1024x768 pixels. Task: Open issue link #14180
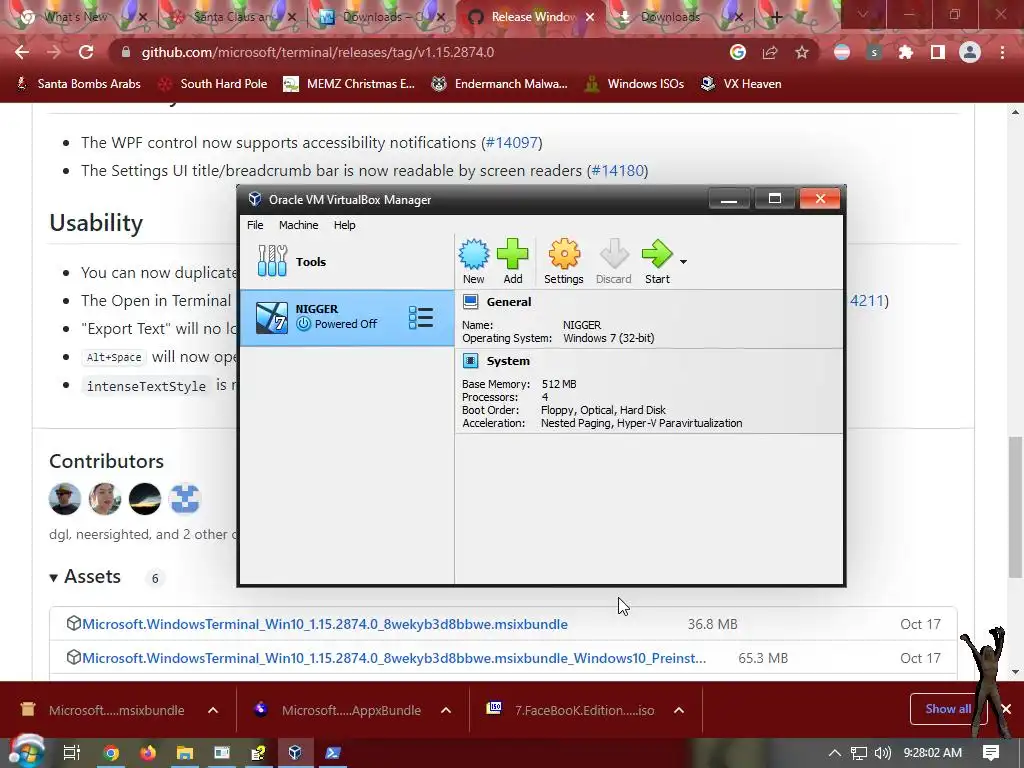pos(618,170)
